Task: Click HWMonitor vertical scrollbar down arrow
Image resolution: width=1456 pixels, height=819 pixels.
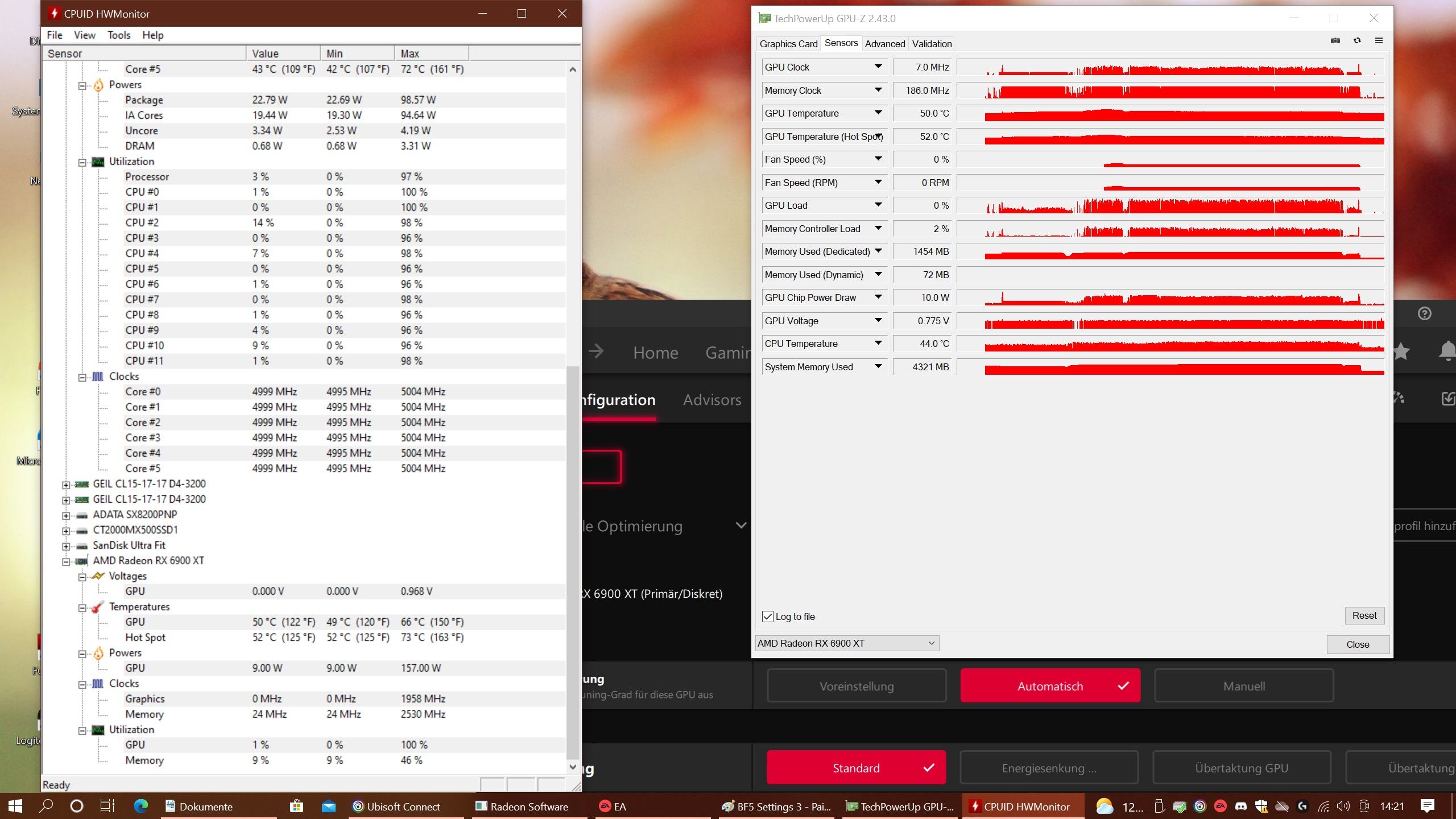Action: [x=573, y=767]
